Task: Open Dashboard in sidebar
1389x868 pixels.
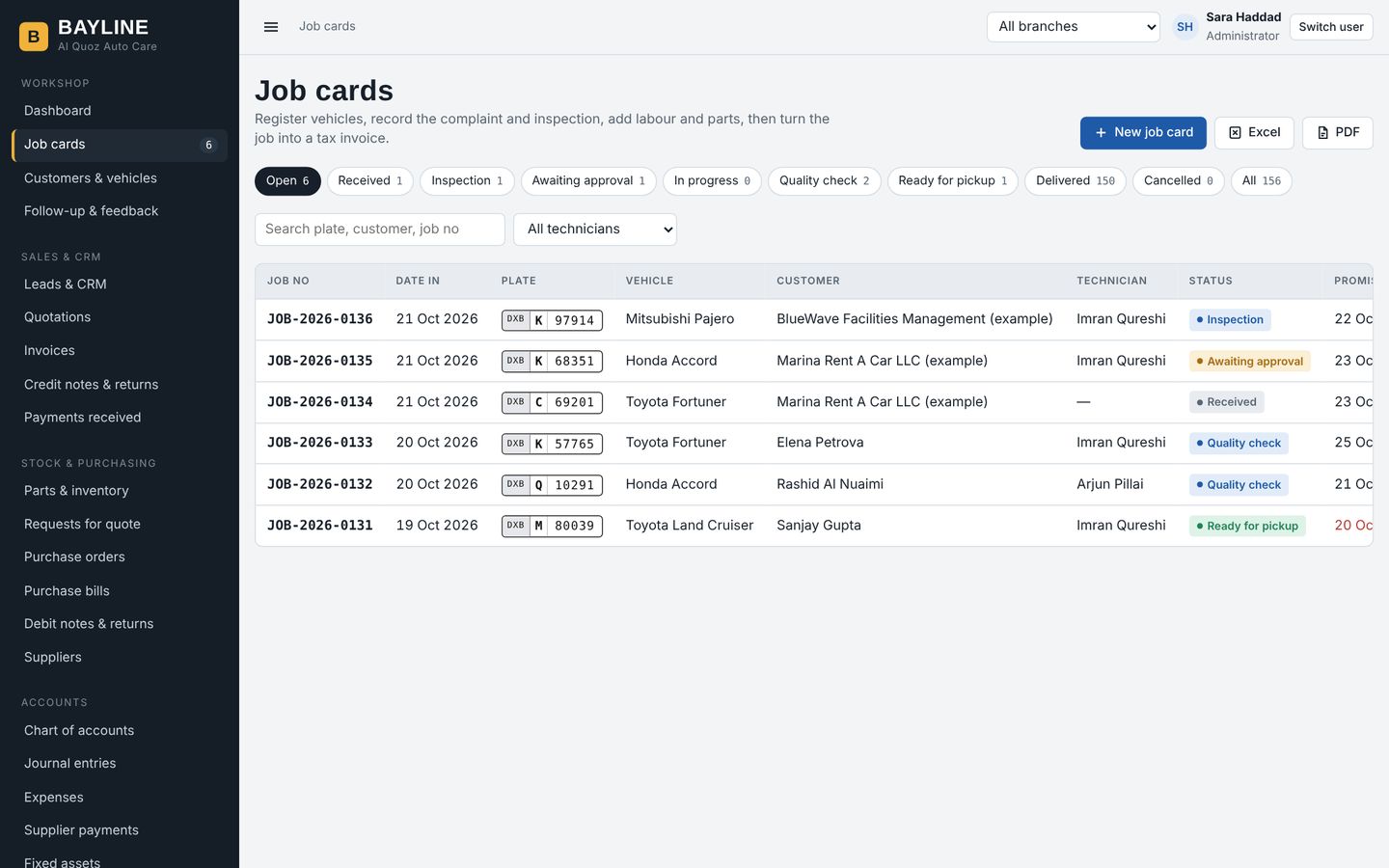Action: (x=120, y=111)
